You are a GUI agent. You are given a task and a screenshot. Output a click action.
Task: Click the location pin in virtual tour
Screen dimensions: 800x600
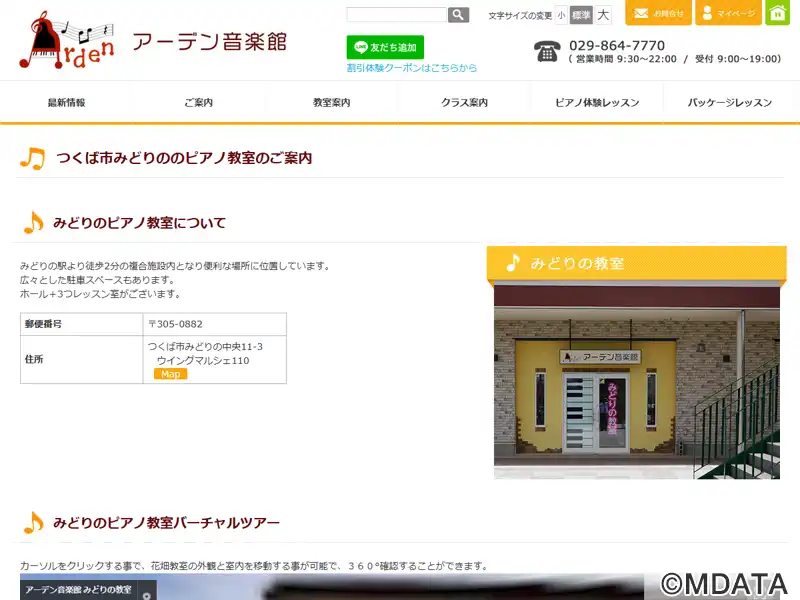click(x=147, y=595)
